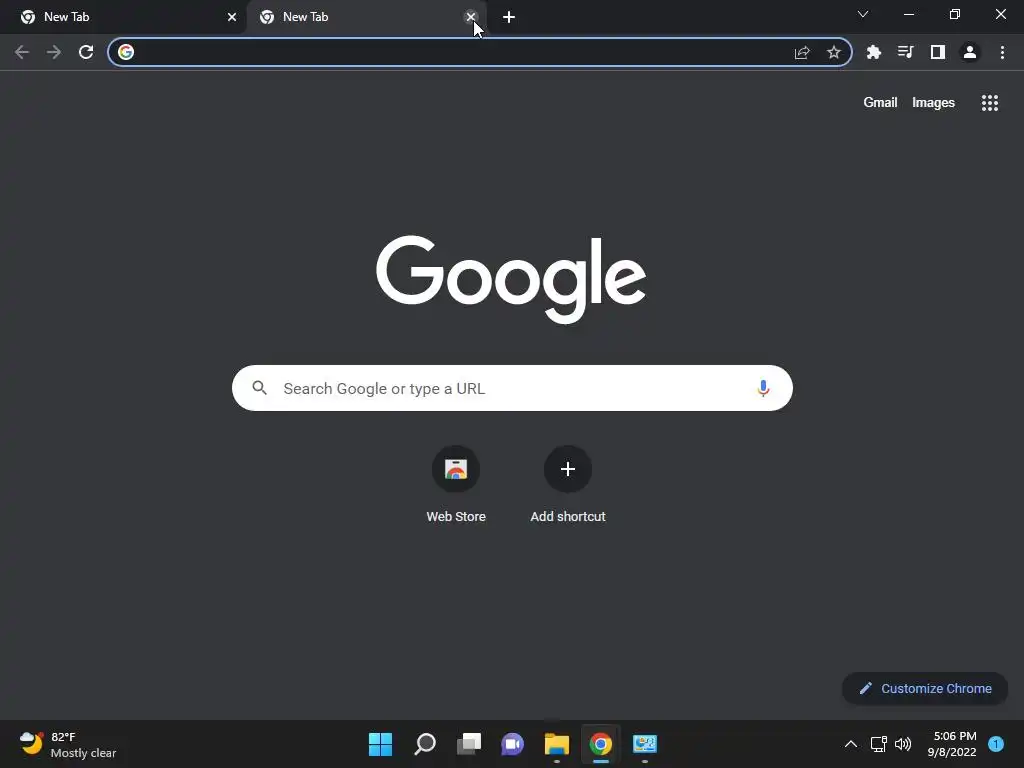Click the Google site icon in address bar
This screenshot has height=768, width=1024.
pos(126,52)
